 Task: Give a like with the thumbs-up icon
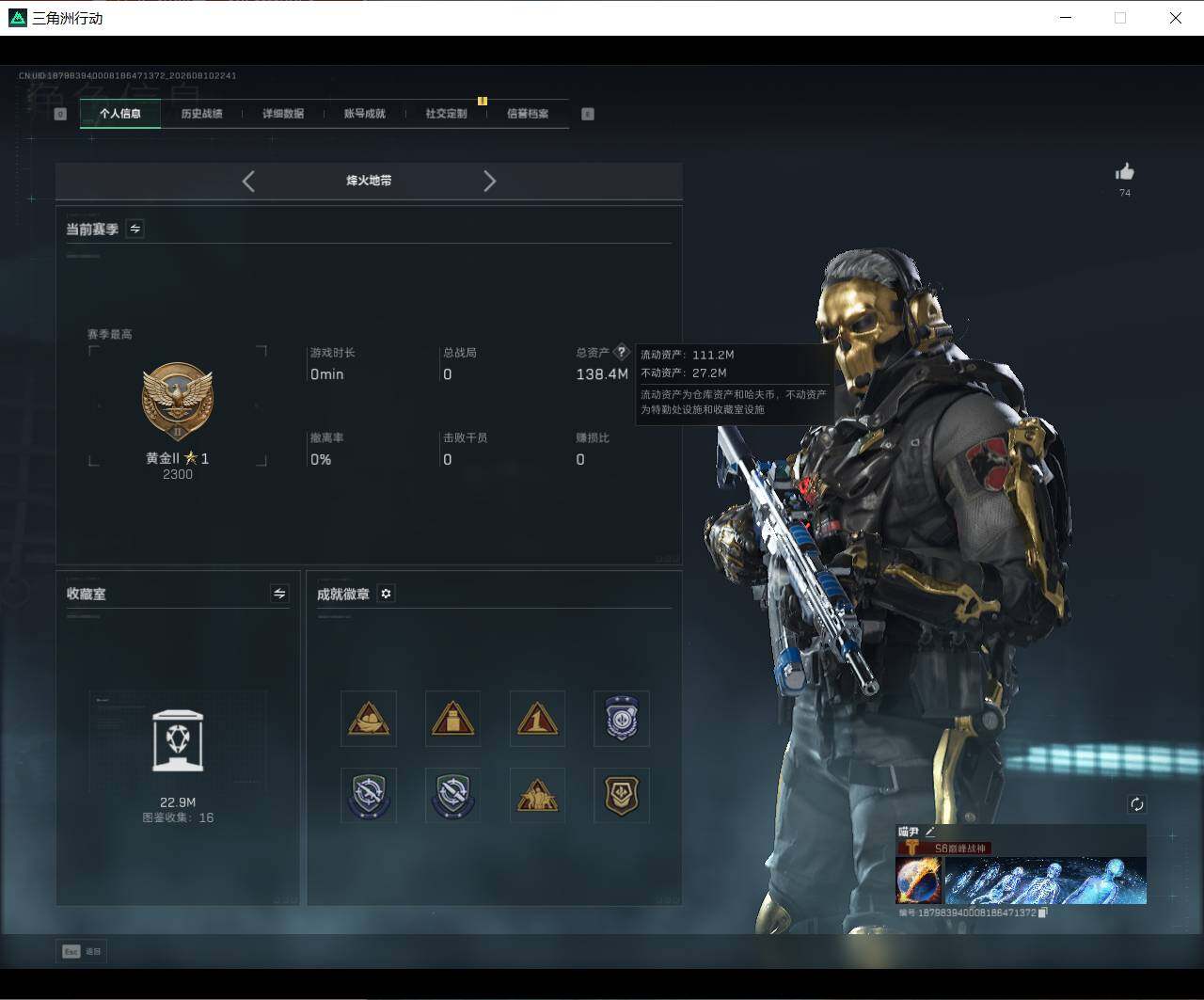click(x=1125, y=171)
